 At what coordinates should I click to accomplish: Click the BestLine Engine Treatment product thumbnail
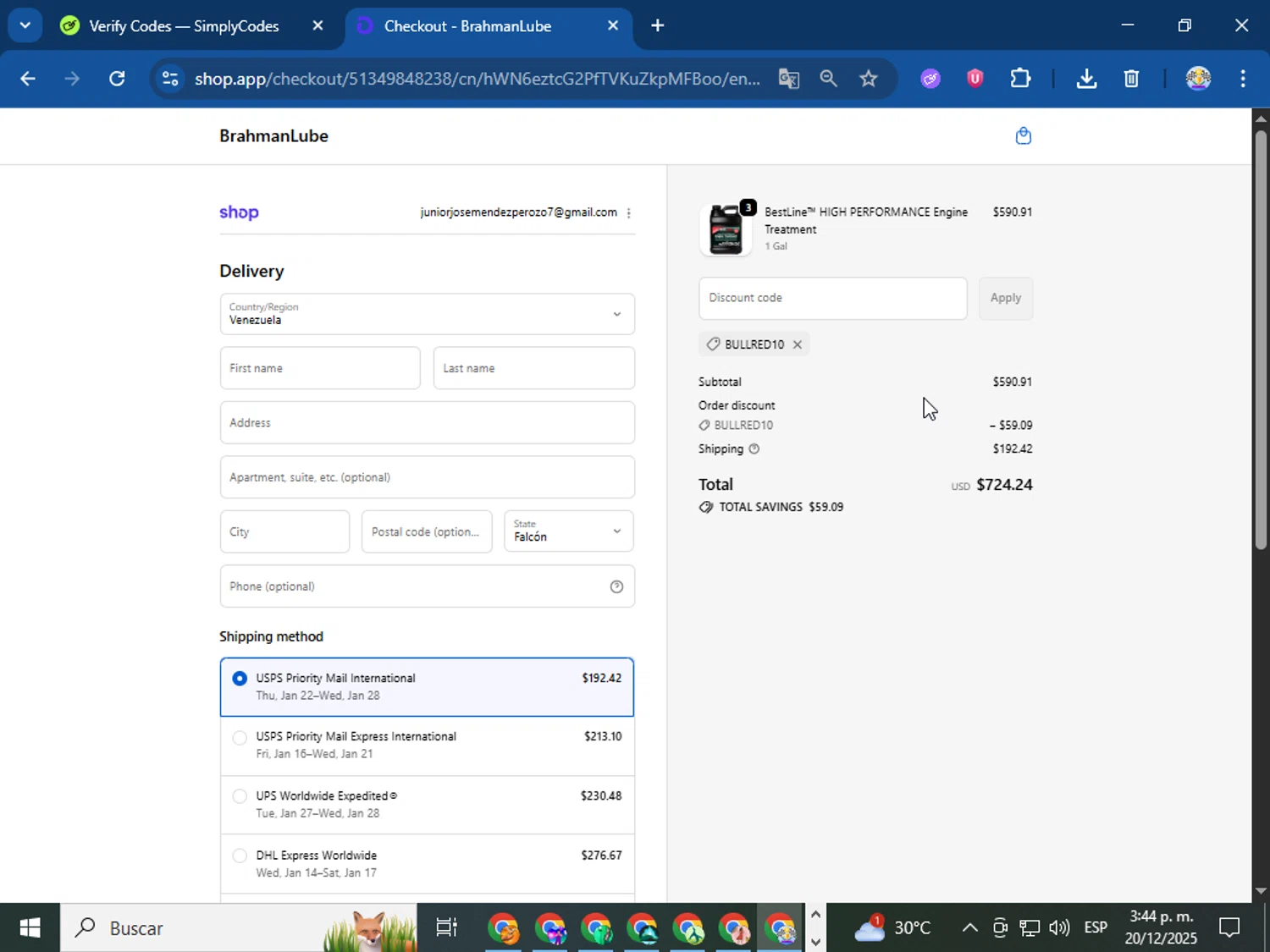(726, 229)
